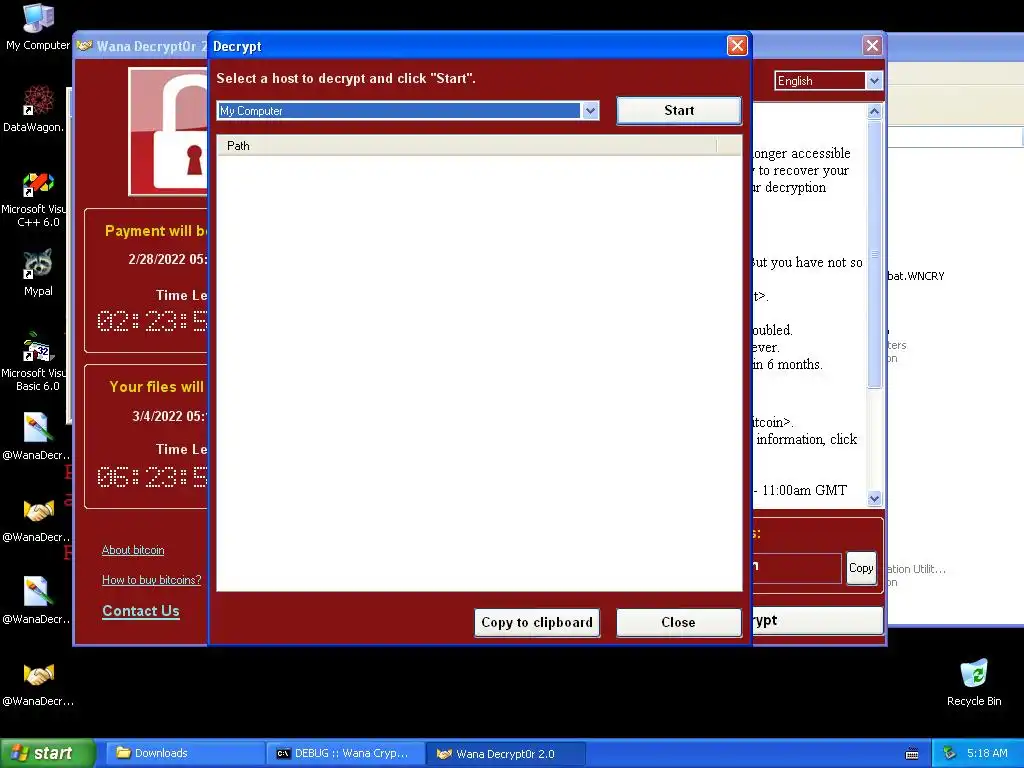Click the red padlock image

[170, 131]
